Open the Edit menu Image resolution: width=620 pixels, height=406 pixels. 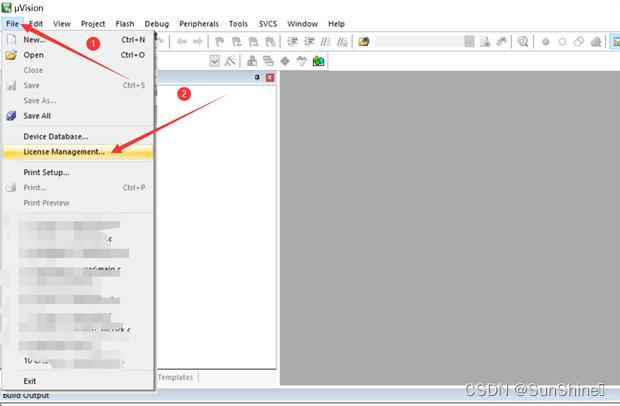36,24
